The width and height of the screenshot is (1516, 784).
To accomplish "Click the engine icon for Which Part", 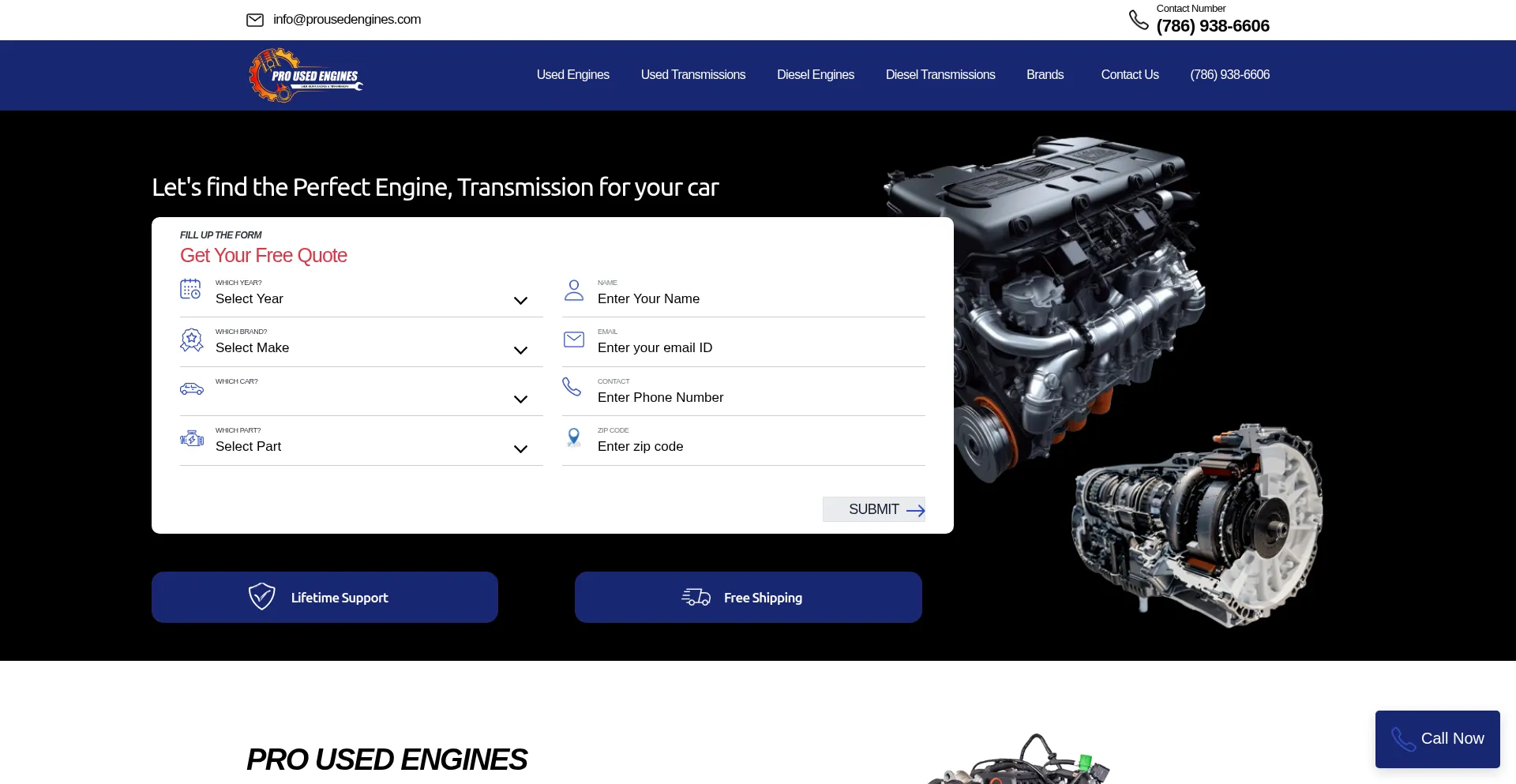I will click(191, 438).
